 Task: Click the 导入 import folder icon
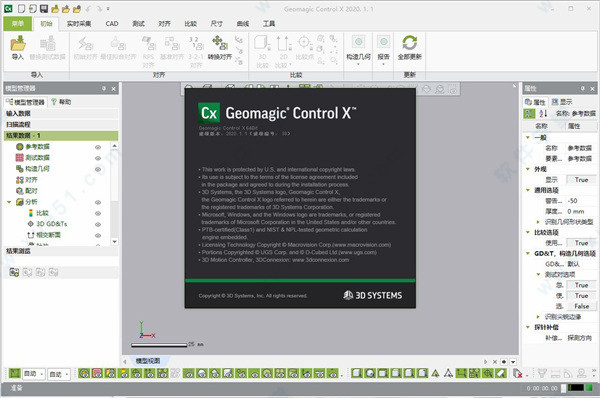[18, 44]
